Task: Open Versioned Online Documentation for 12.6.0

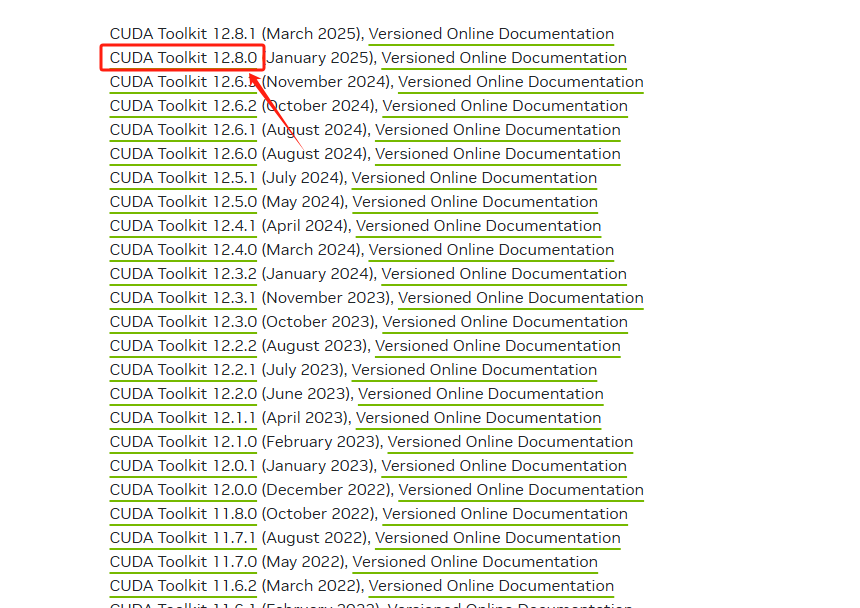Action: 497,154
